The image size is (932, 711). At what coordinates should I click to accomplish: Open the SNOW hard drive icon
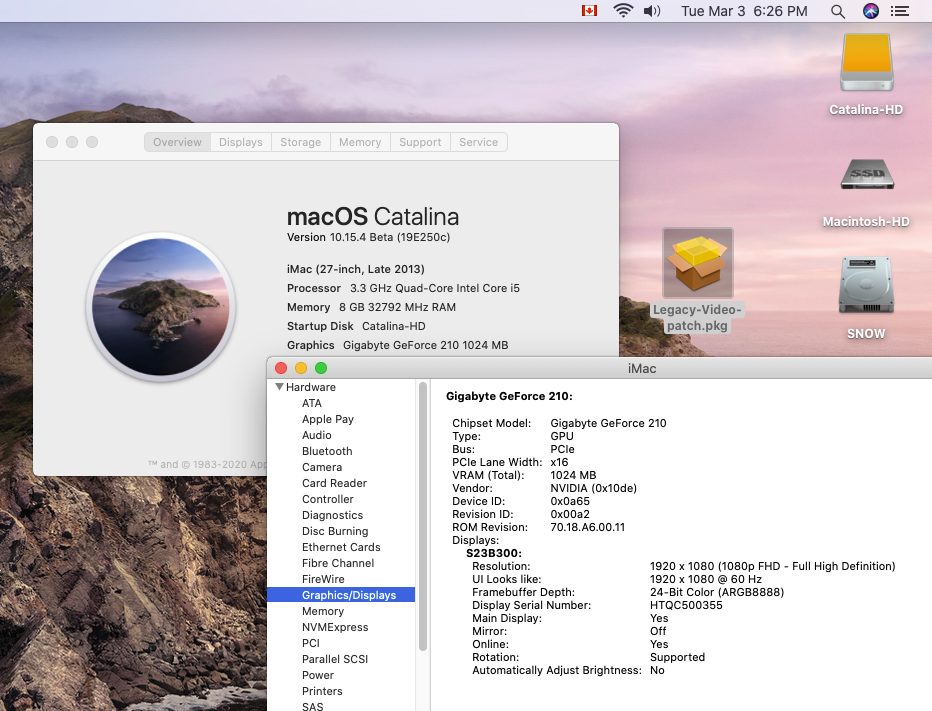pyautogui.click(x=866, y=285)
